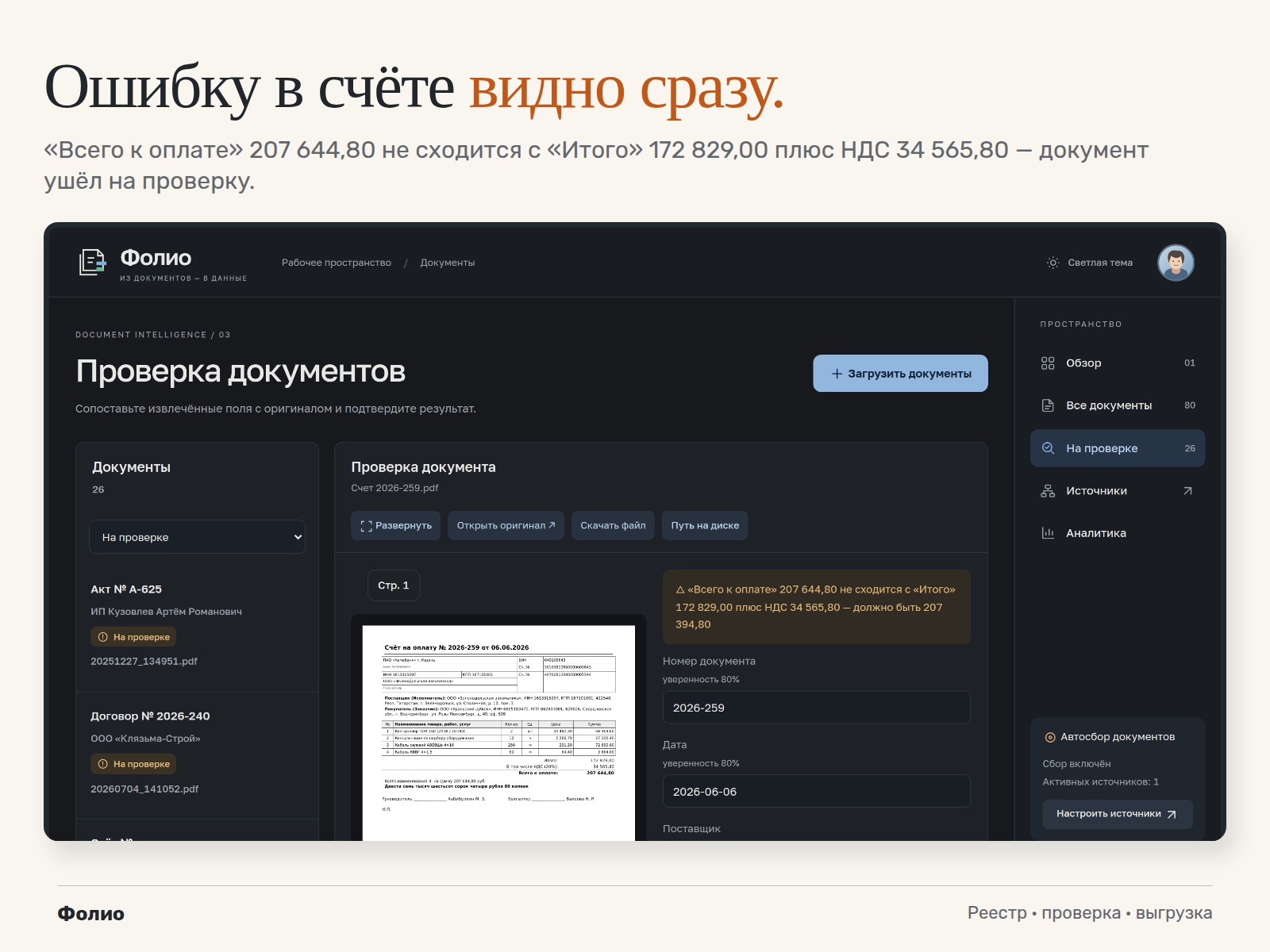
Task: Click the Все документы file icon
Action: click(x=1048, y=405)
